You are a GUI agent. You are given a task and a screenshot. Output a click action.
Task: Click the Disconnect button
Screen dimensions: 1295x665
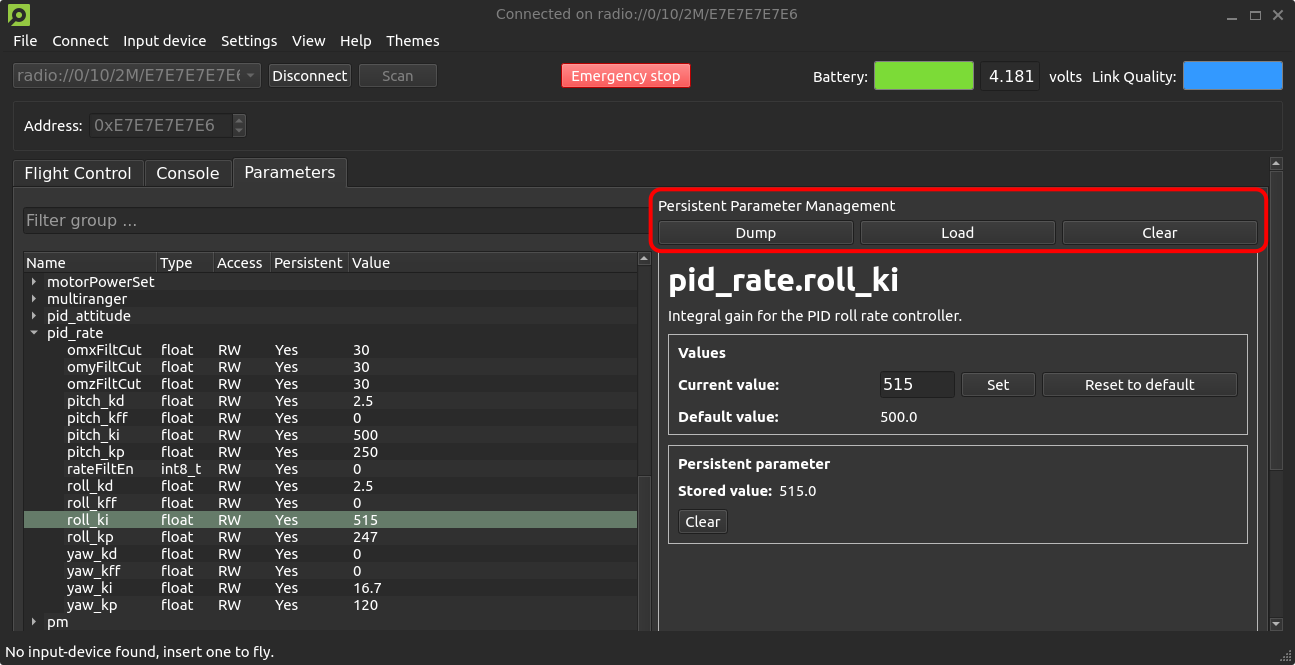coord(310,76)
